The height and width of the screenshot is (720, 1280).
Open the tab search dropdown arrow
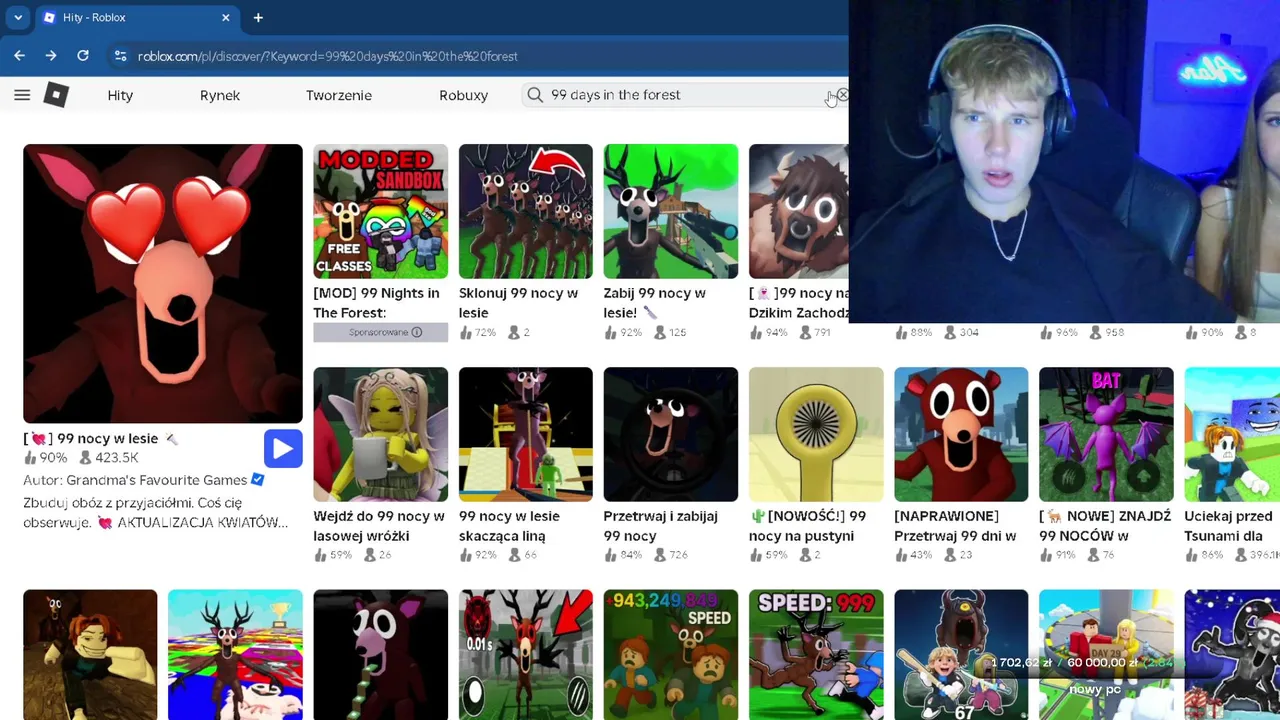[x=18, y=17]
